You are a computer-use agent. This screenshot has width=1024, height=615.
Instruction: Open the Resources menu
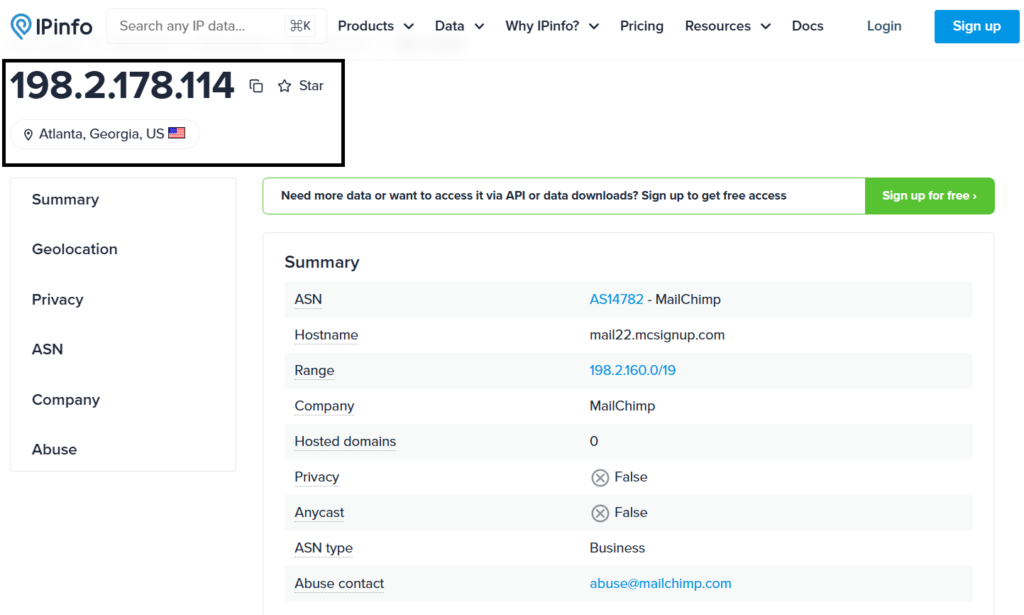[728, 26]
